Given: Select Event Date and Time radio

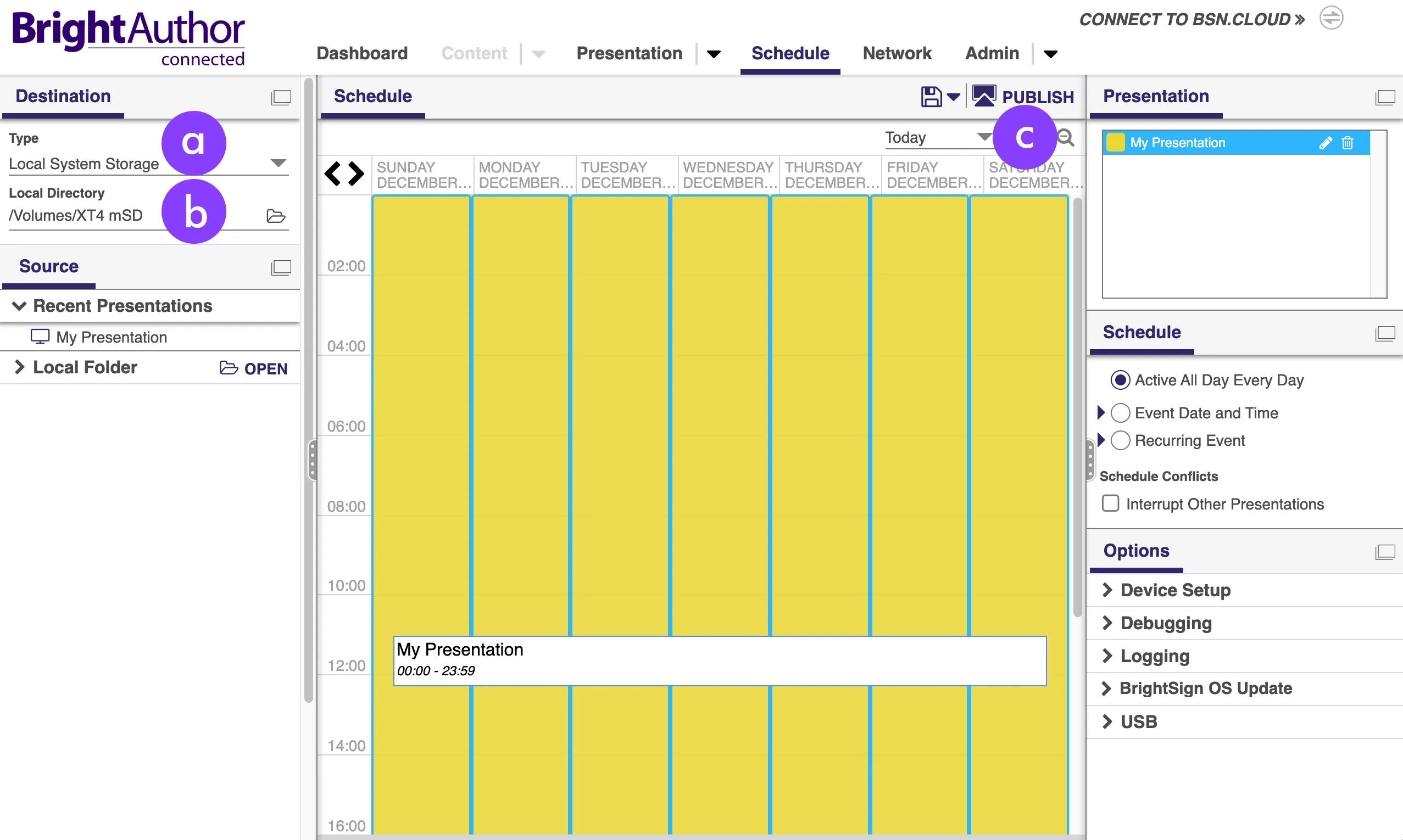Looking at the screenshot, I should (x=1120, y=413).
